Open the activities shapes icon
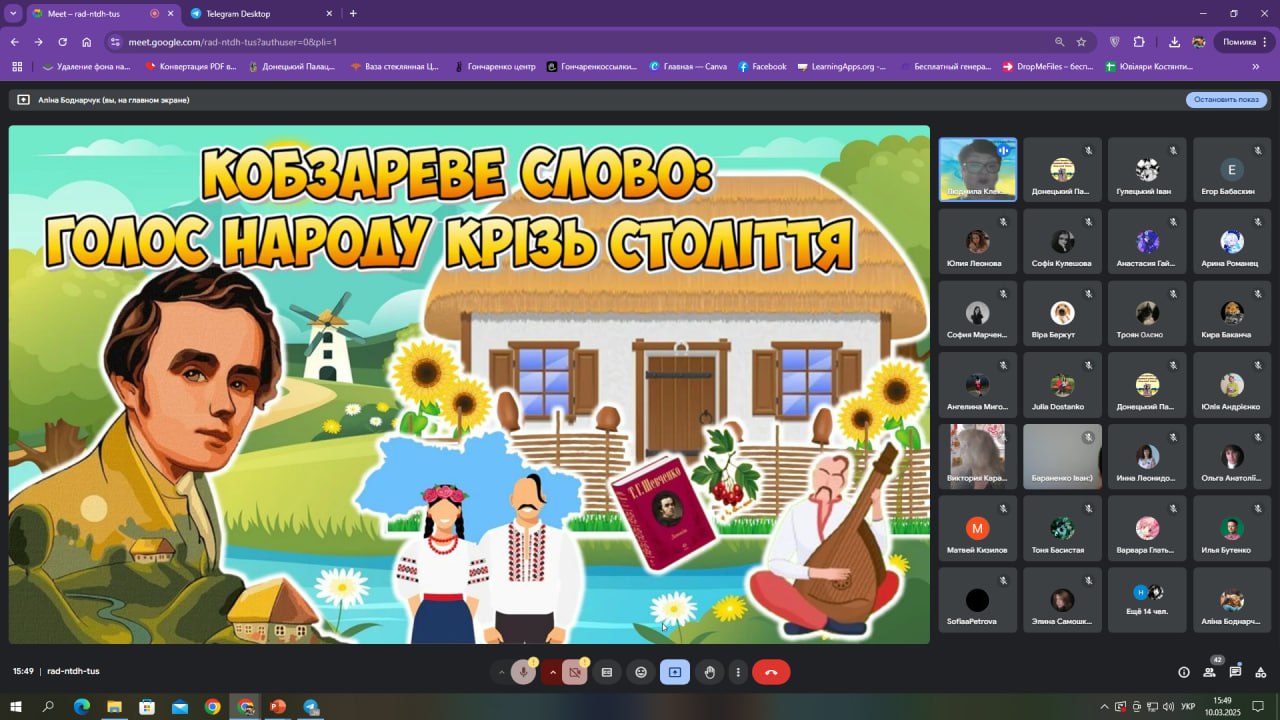The height and width of the screenshot is (720, 1280). 1261,672
